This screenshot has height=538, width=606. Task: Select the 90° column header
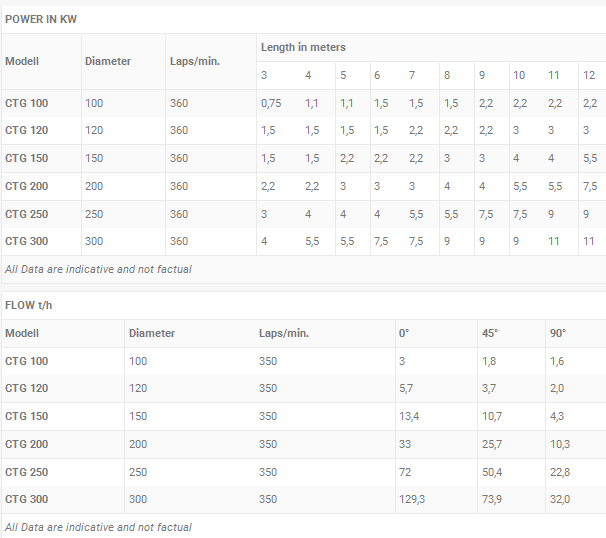click(557, 333)
